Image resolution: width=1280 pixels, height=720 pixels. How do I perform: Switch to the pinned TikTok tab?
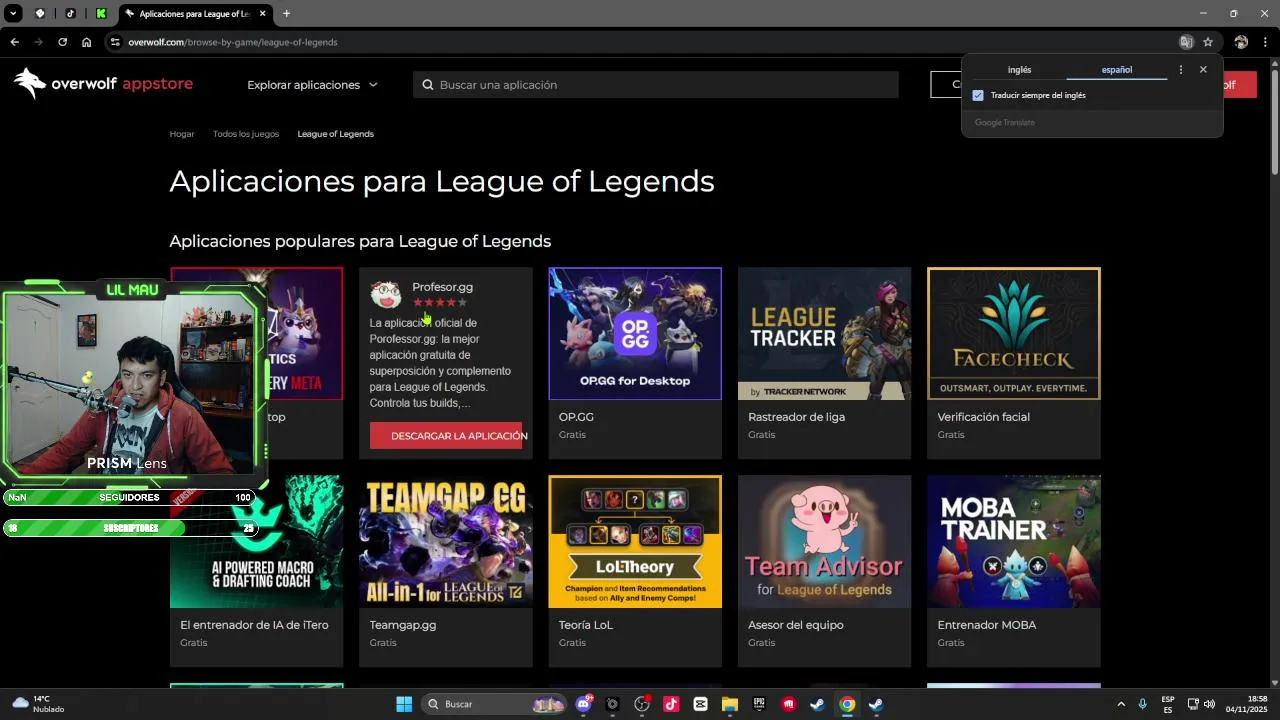click(x=70, y=14)
